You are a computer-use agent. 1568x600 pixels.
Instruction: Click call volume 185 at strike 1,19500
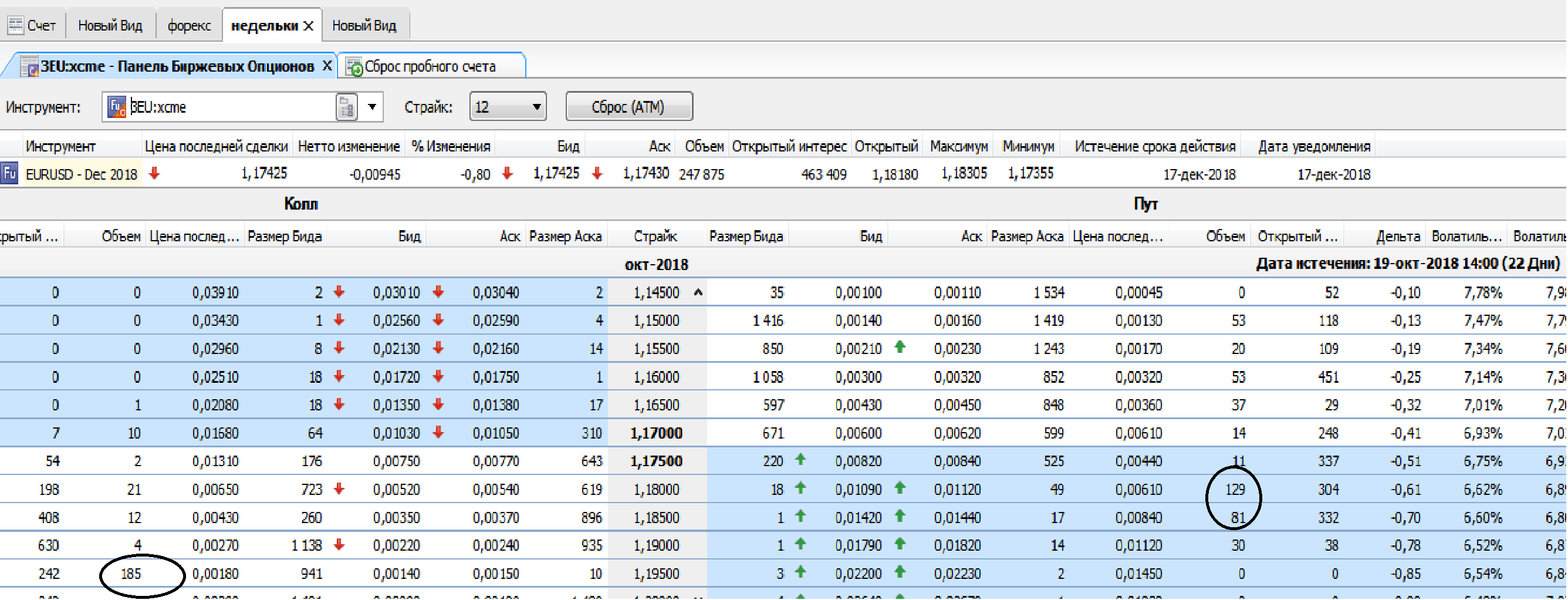click(x=131, y=574)
